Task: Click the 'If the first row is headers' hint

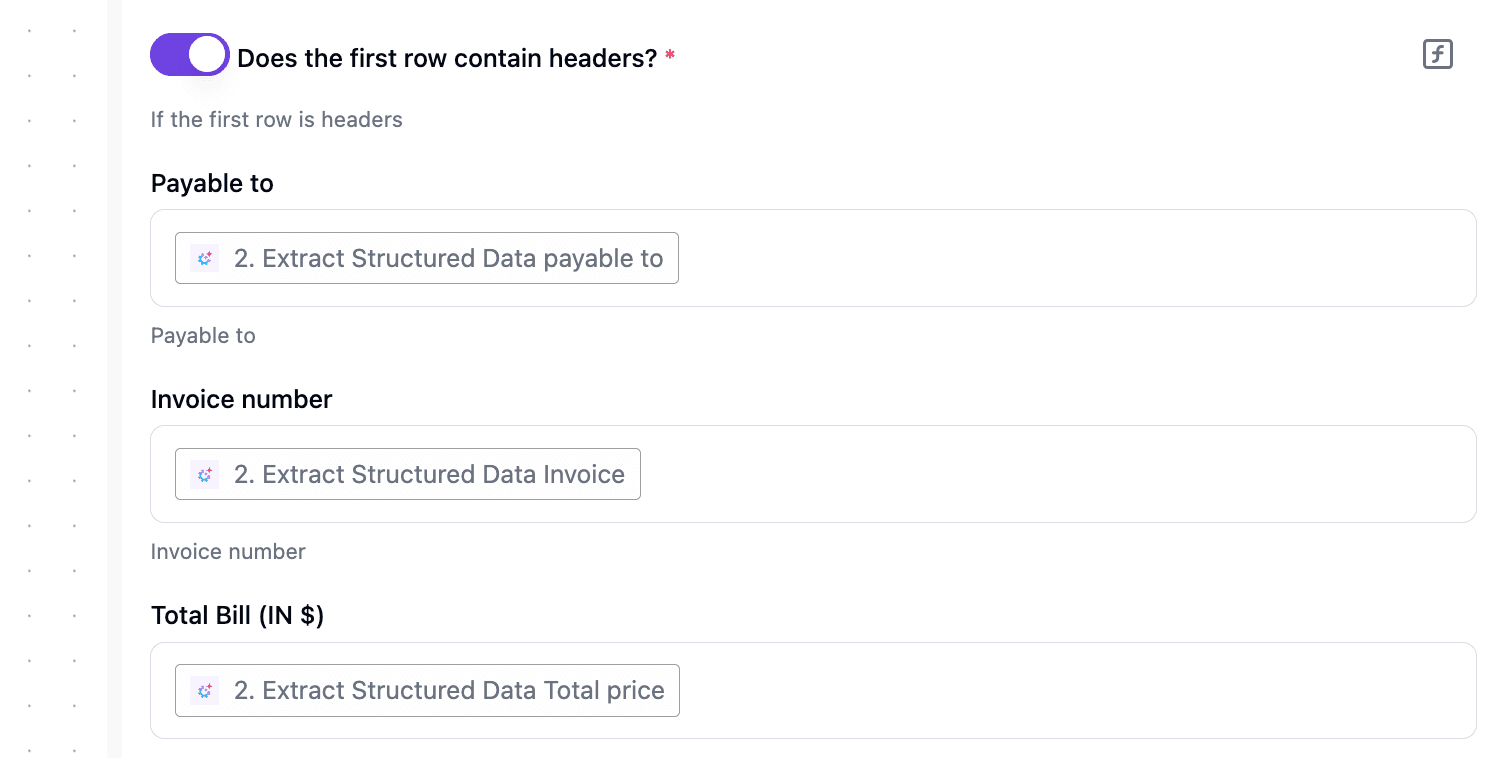Action: tap(276, 120)
